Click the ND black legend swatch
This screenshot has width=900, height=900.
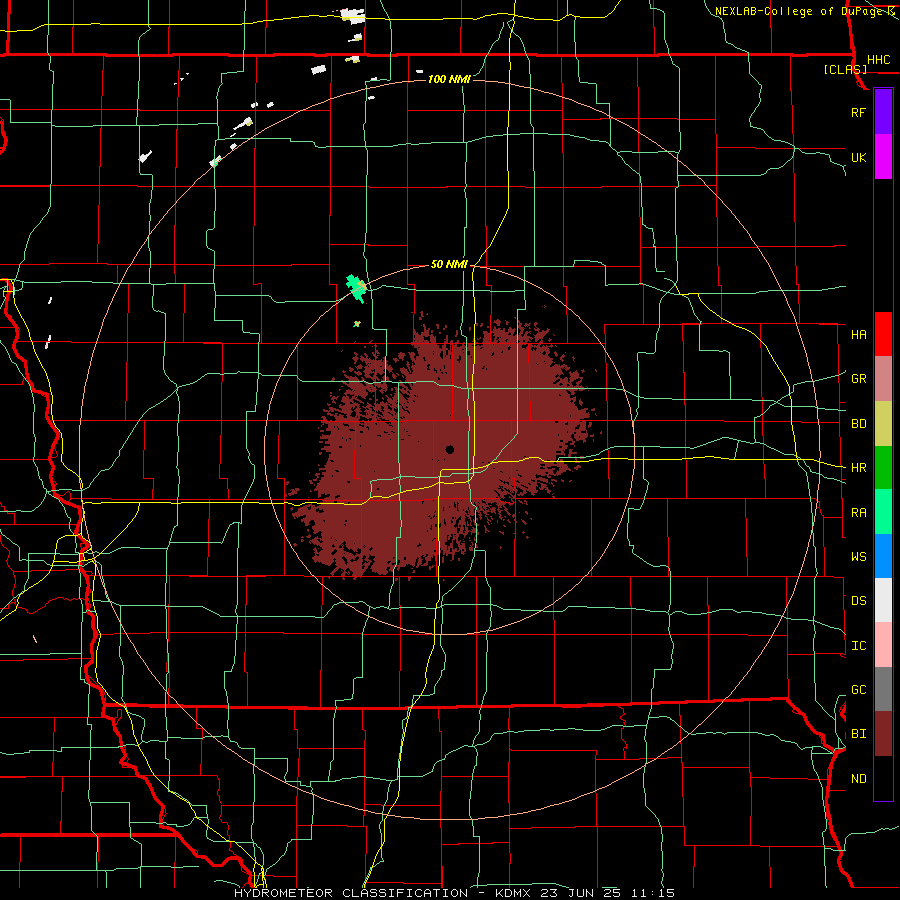(x=883, y=778)
